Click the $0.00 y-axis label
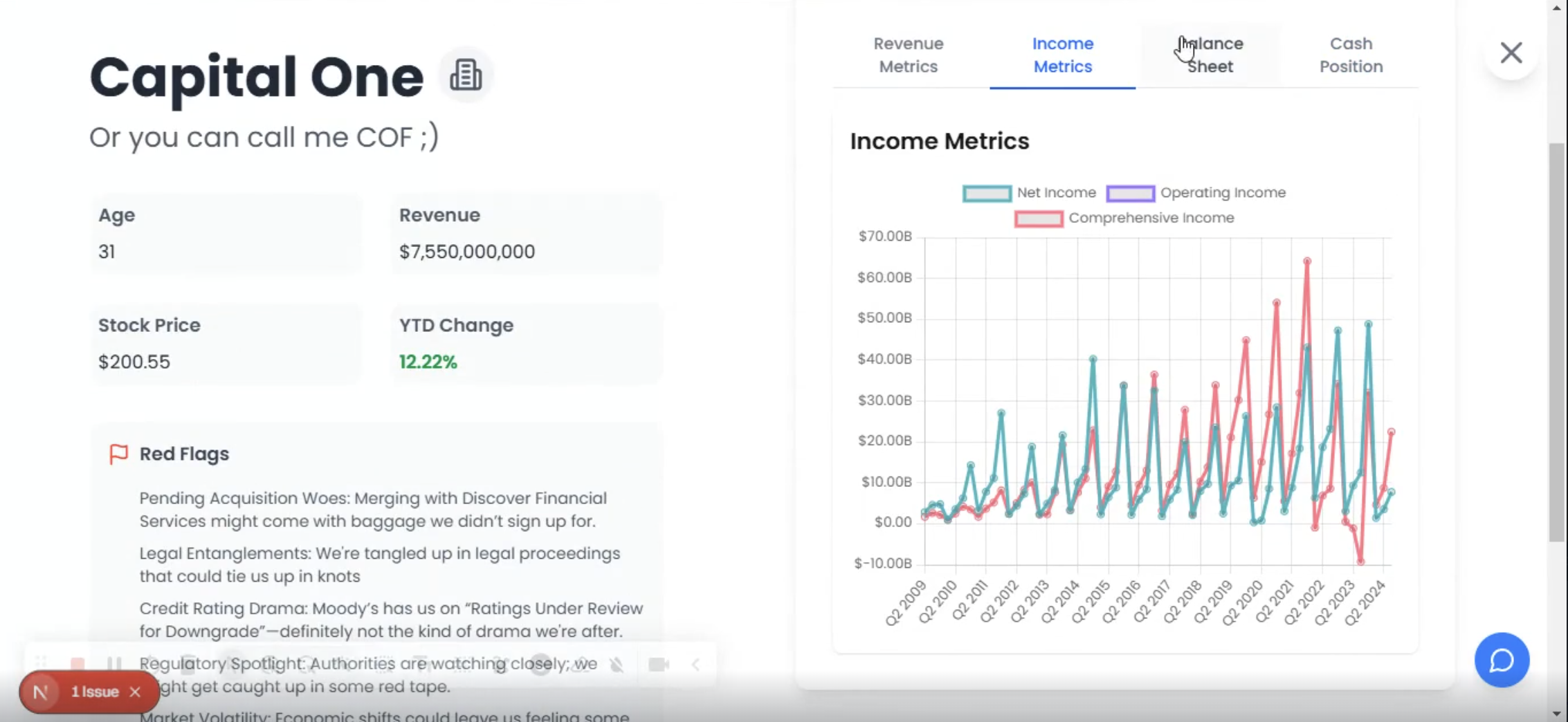 pos(893,522)
